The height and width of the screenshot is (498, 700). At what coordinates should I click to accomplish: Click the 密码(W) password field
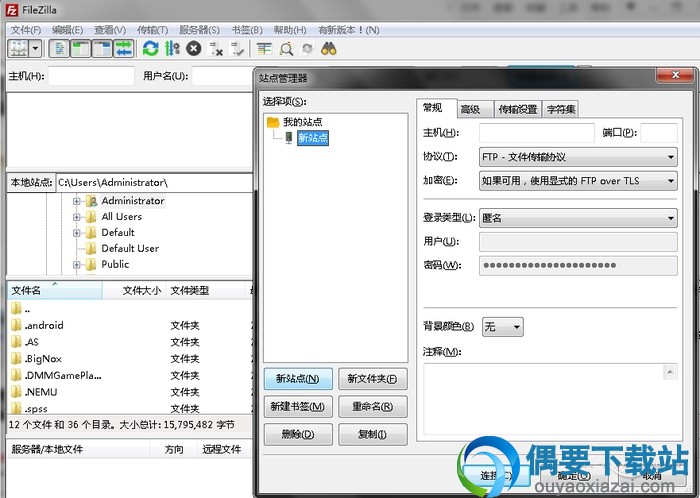(x=578, y=265)
